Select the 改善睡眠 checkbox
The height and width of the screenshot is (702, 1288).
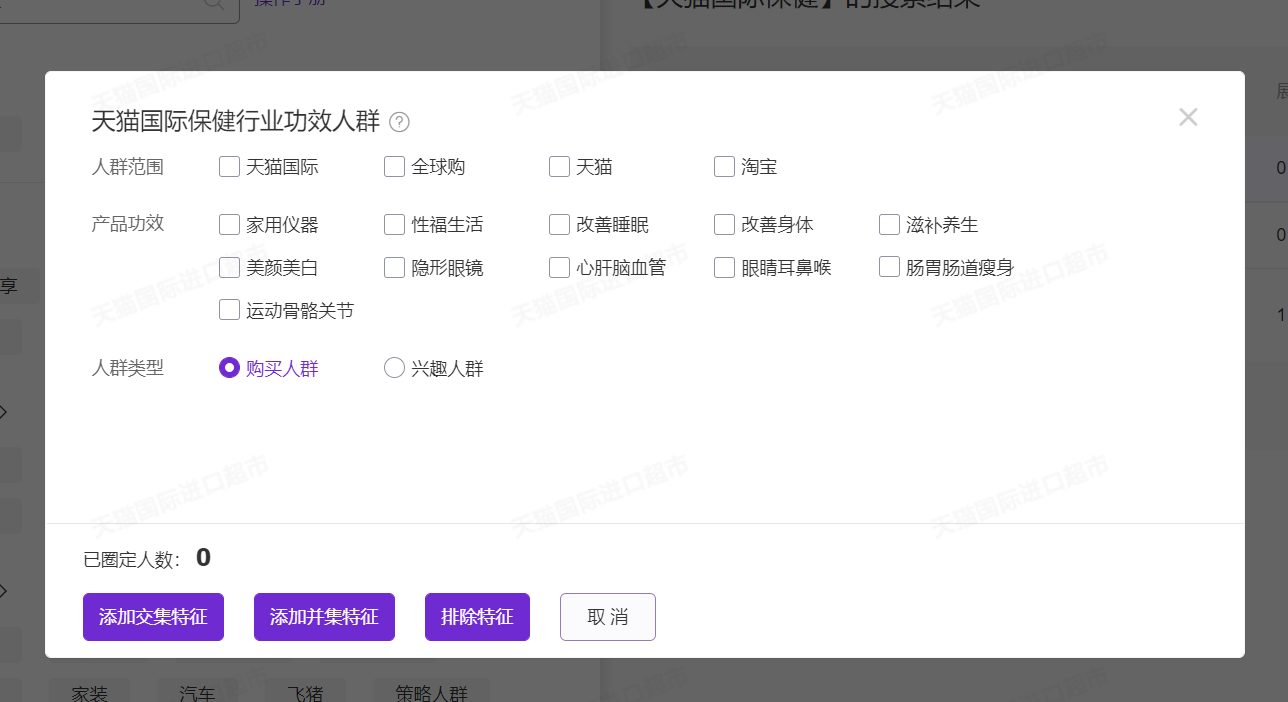[x=559, y=225]
